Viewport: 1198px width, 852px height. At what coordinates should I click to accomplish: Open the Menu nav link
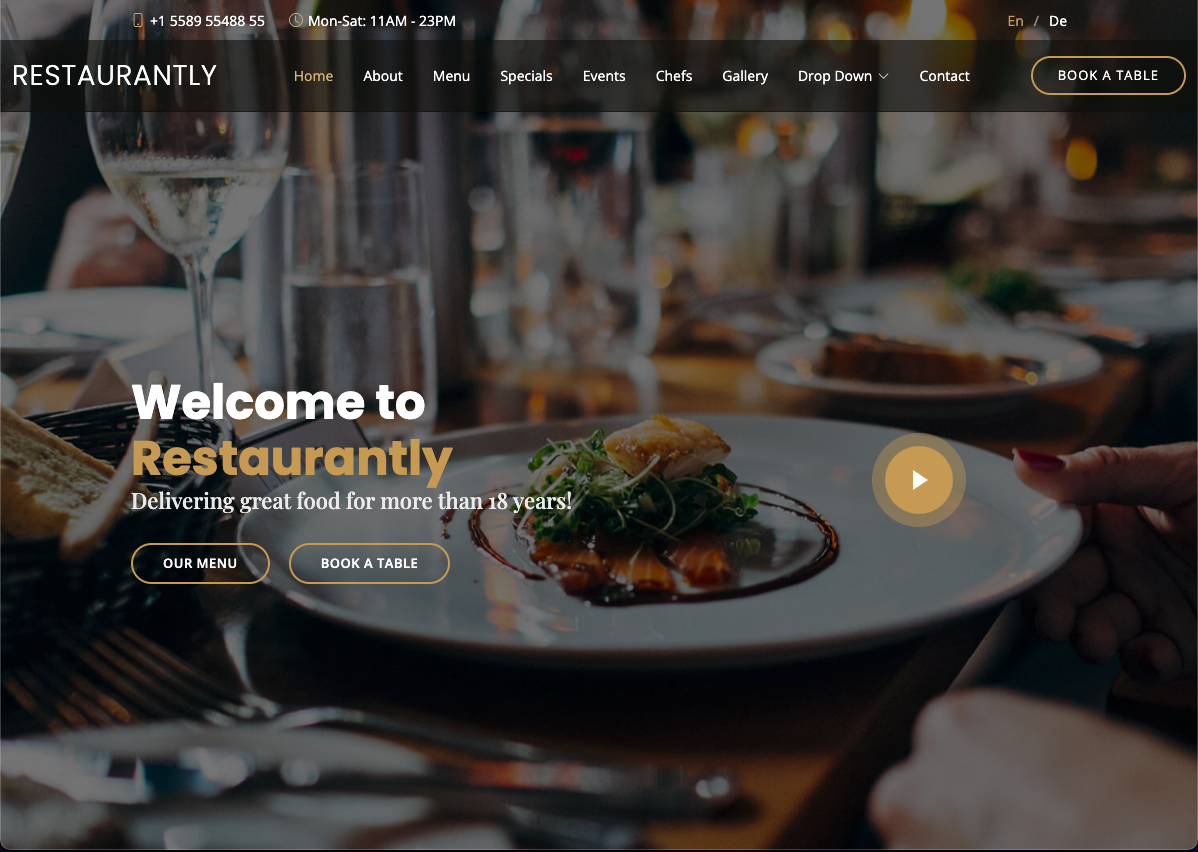click(452, 76)
